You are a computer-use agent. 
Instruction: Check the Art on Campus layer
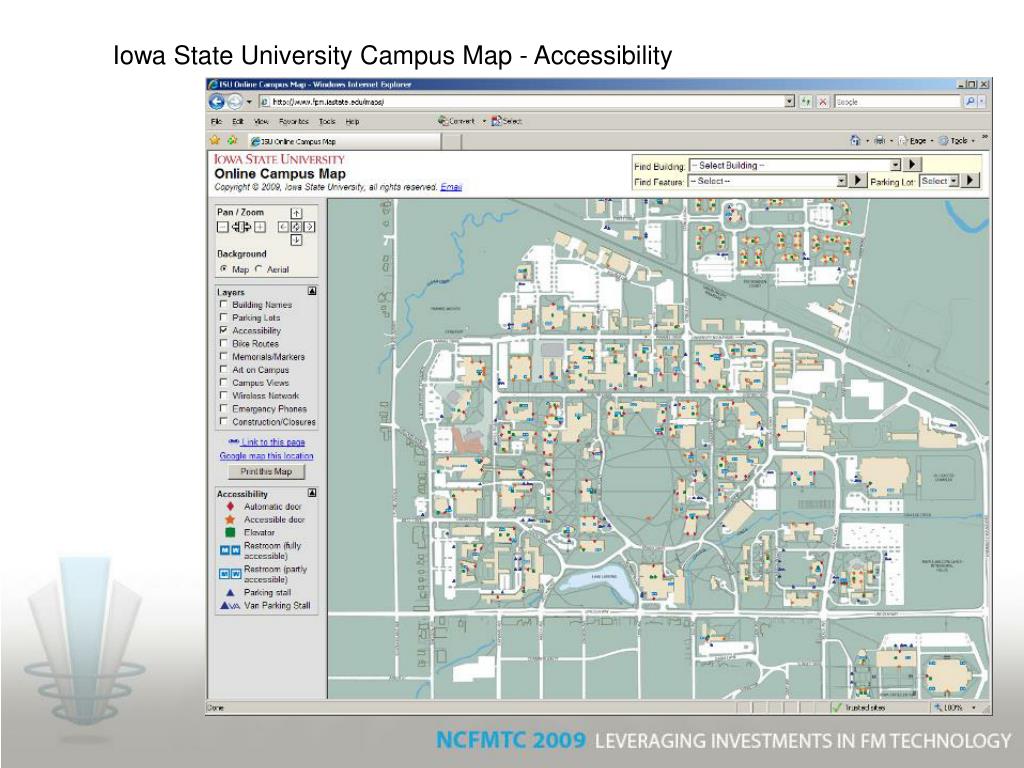click(223, 370)
